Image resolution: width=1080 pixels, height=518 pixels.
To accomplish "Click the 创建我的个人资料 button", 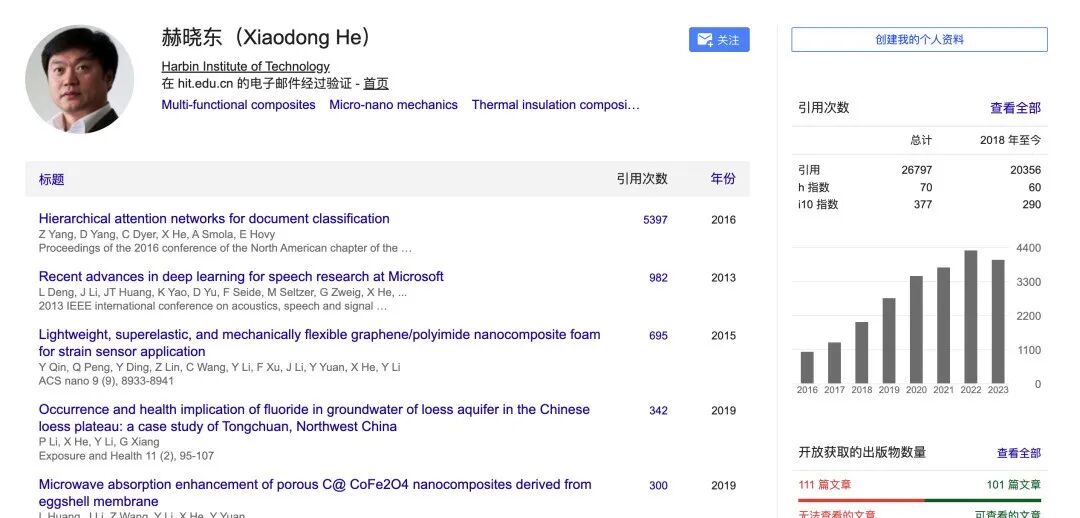I will [919, 39].
